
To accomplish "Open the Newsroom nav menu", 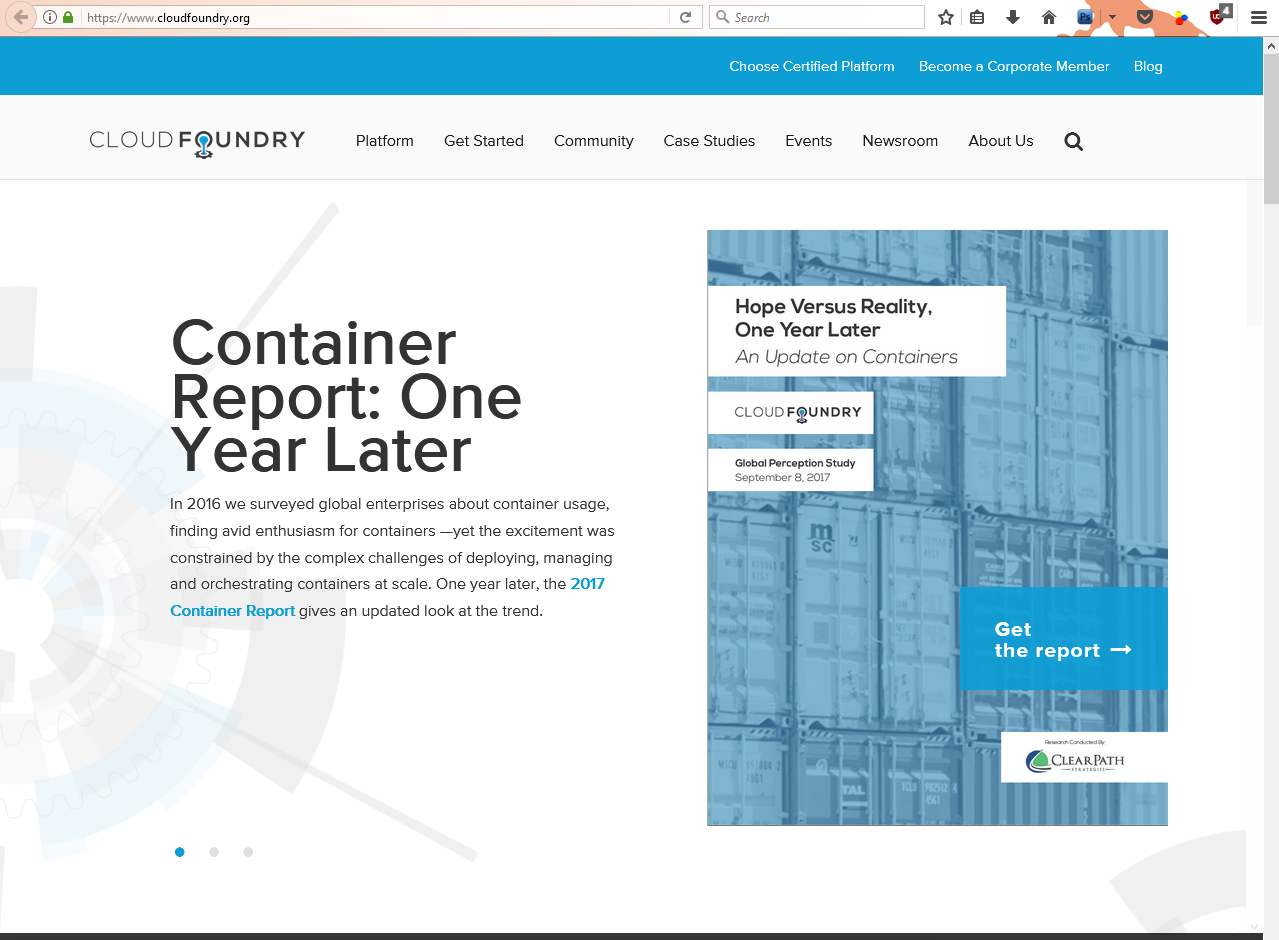I will pos(900,141).
